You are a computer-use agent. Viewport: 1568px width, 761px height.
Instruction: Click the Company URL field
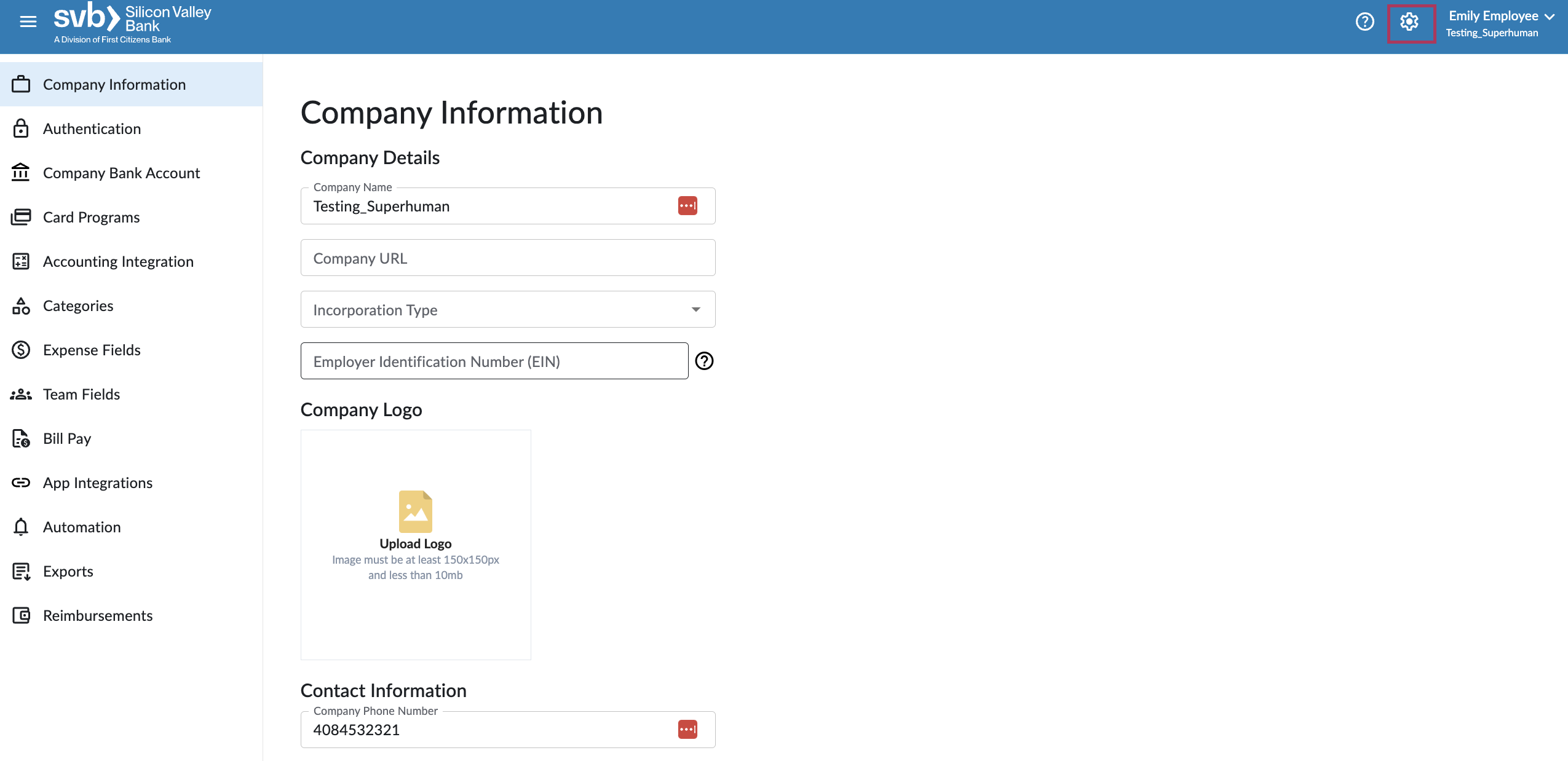508,258
